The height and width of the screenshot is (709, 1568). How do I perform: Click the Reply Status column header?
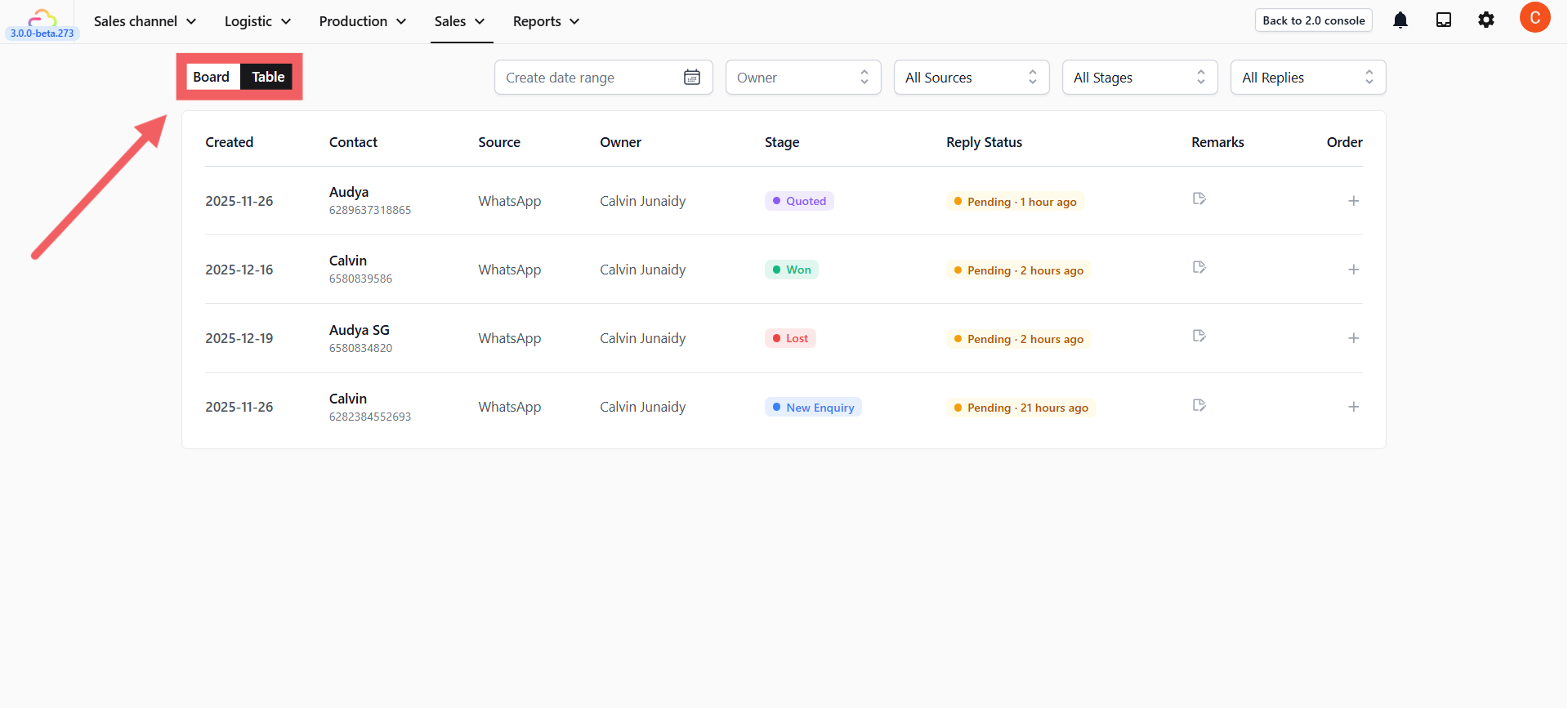pos(984,142)
